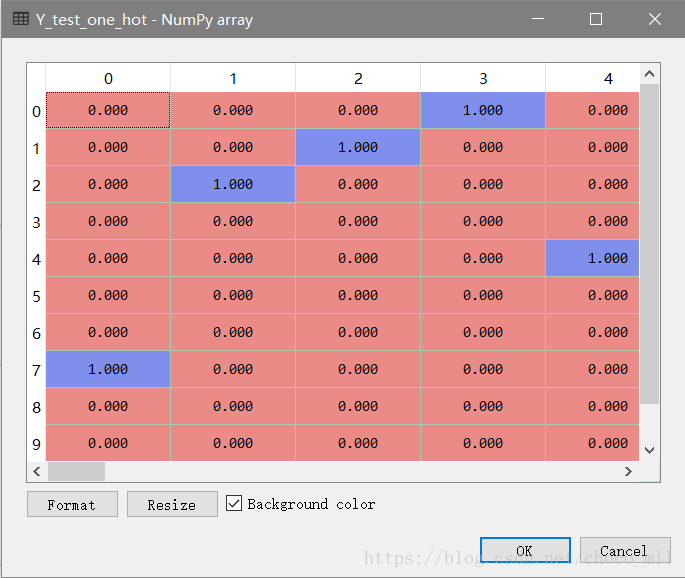Select column header 3
This screenshot has width=685, height=578.
coord(483,78)
